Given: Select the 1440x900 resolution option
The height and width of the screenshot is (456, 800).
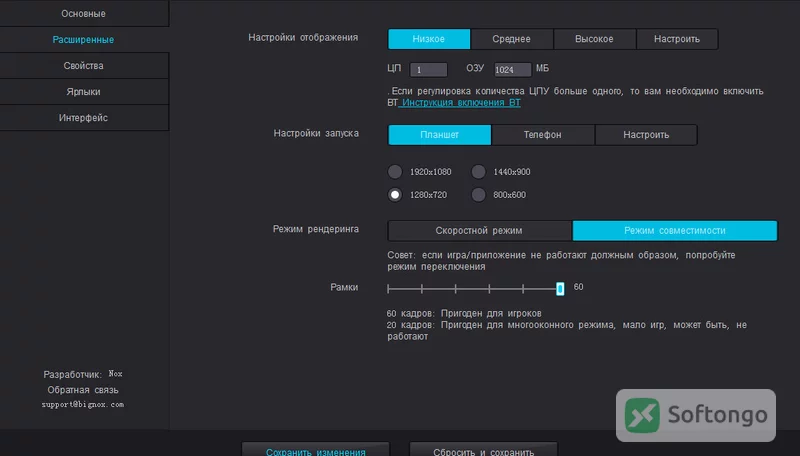Looking at the screenshot, I should (479, 172).
